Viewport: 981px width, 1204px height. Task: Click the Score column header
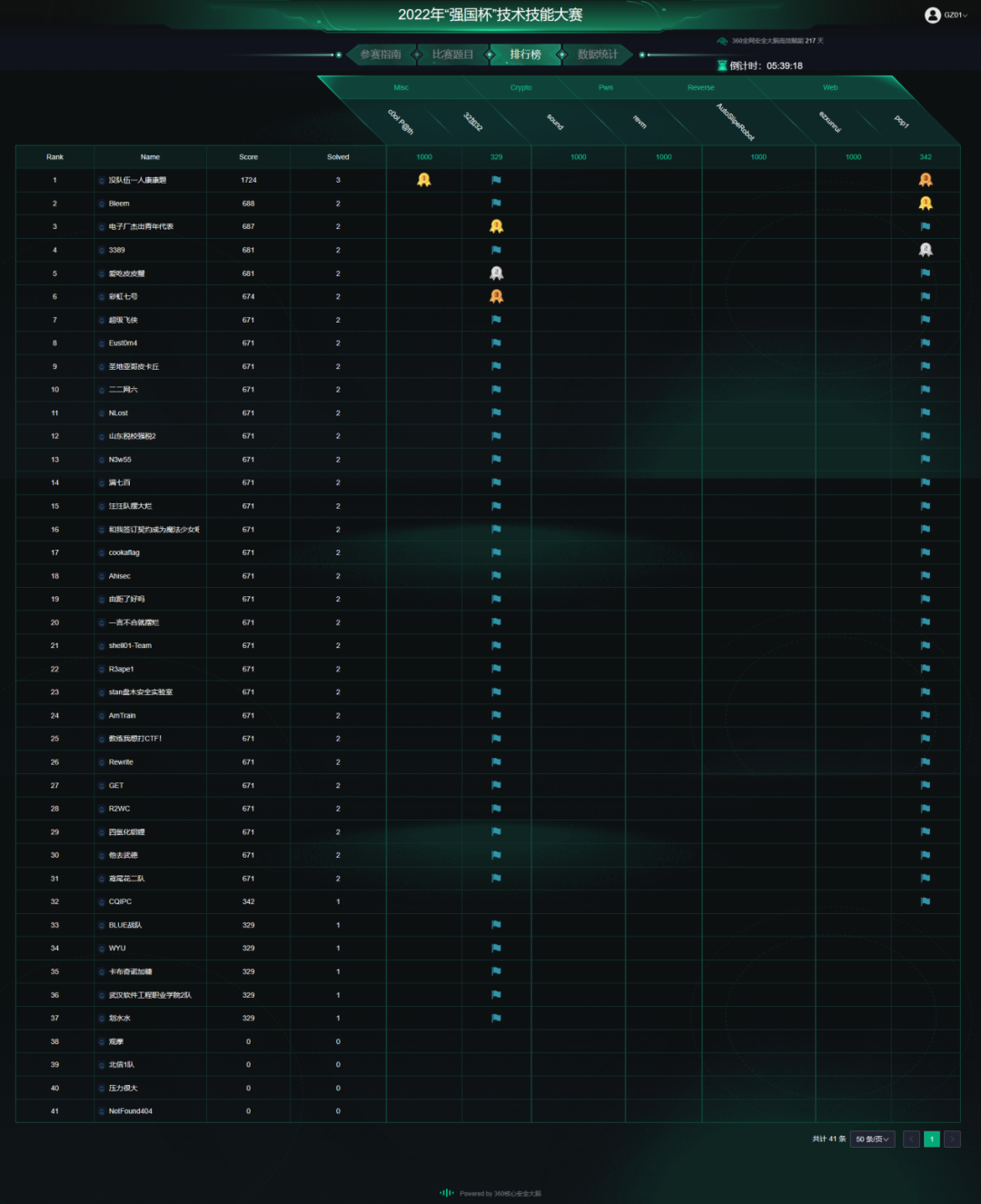click(x=248, y=157)
